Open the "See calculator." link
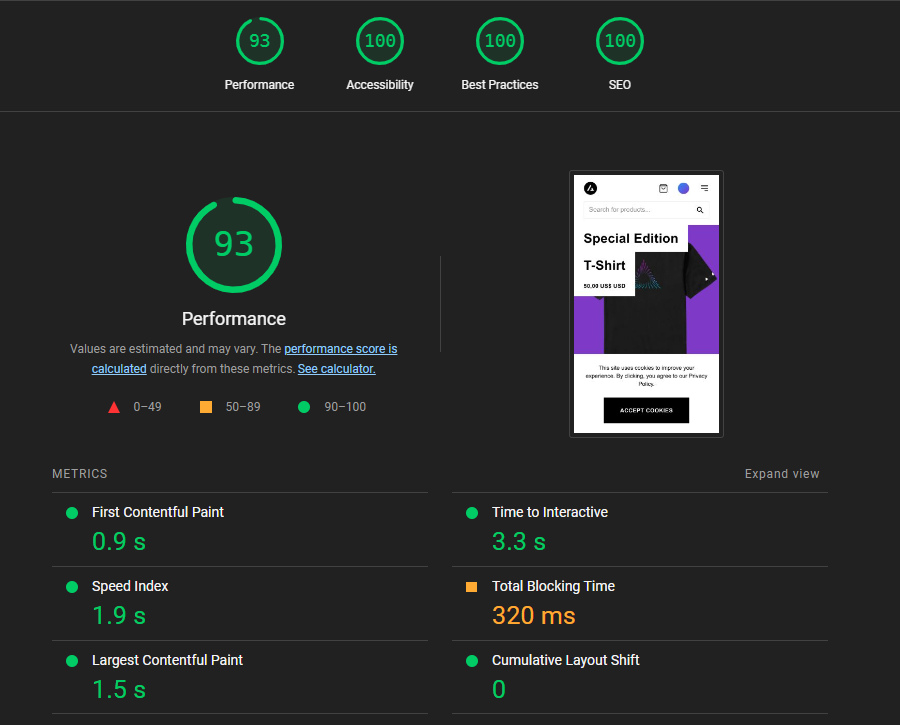This screenshot has height=725, width=900. click(336, 369)
